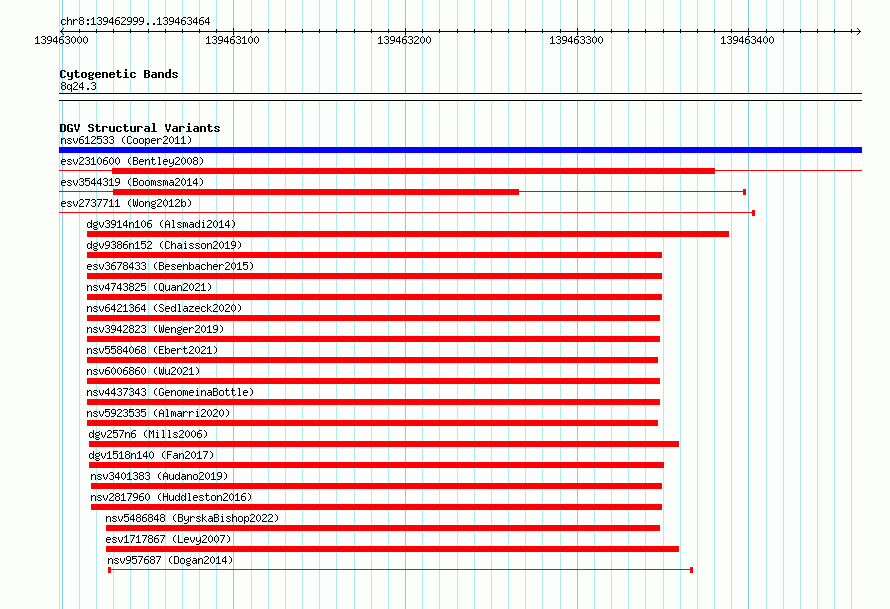Open variant esv1717867 (Levy2007) label
The image size is (890, 609).
[168, 539]
